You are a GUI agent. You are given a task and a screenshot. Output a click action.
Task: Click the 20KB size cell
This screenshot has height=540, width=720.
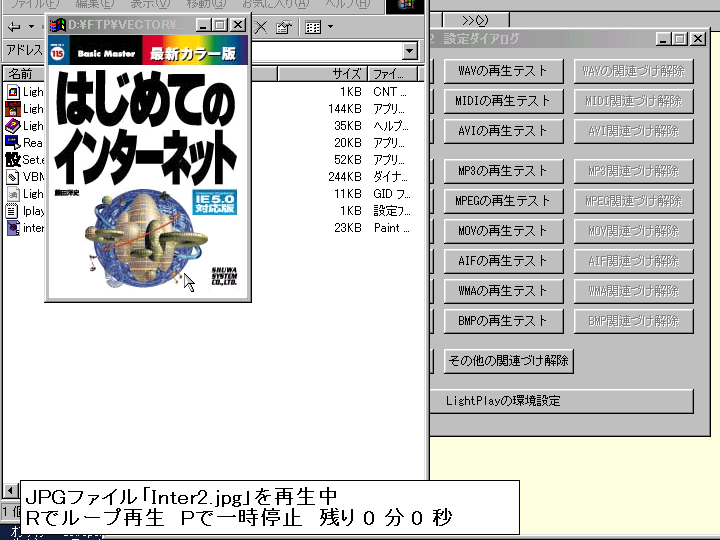348,143
